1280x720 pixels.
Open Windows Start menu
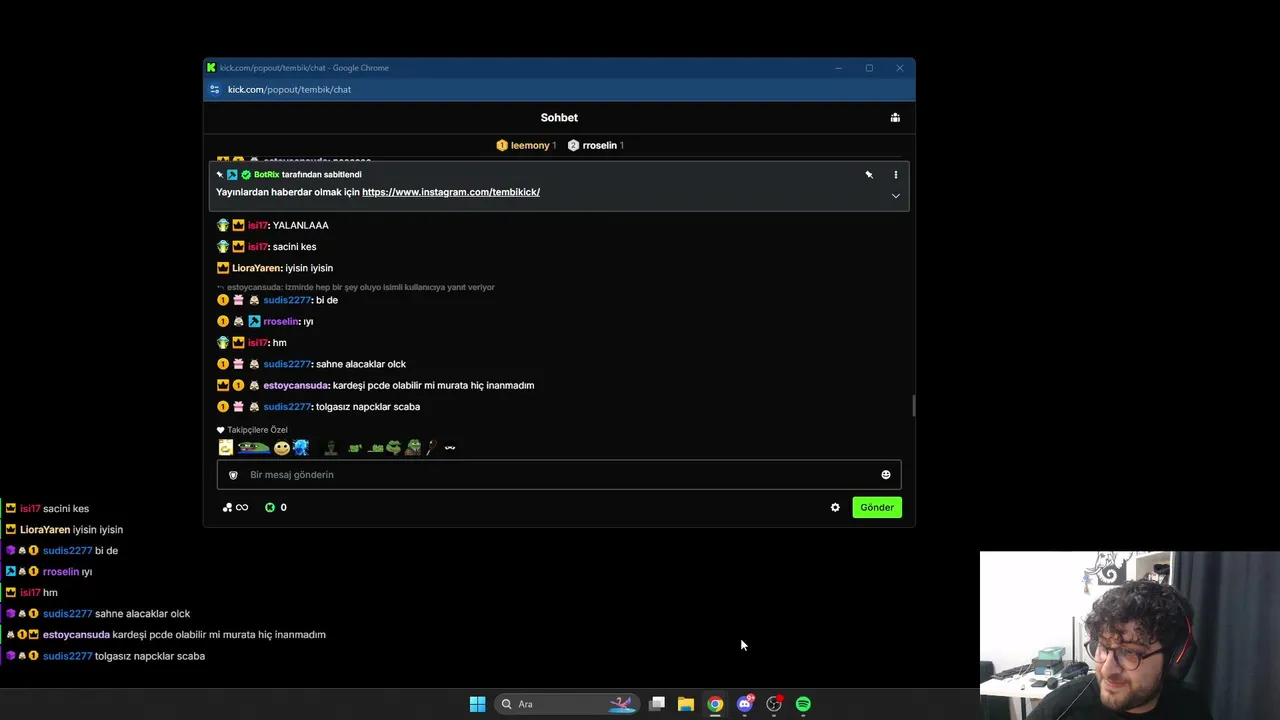point(477,704)
